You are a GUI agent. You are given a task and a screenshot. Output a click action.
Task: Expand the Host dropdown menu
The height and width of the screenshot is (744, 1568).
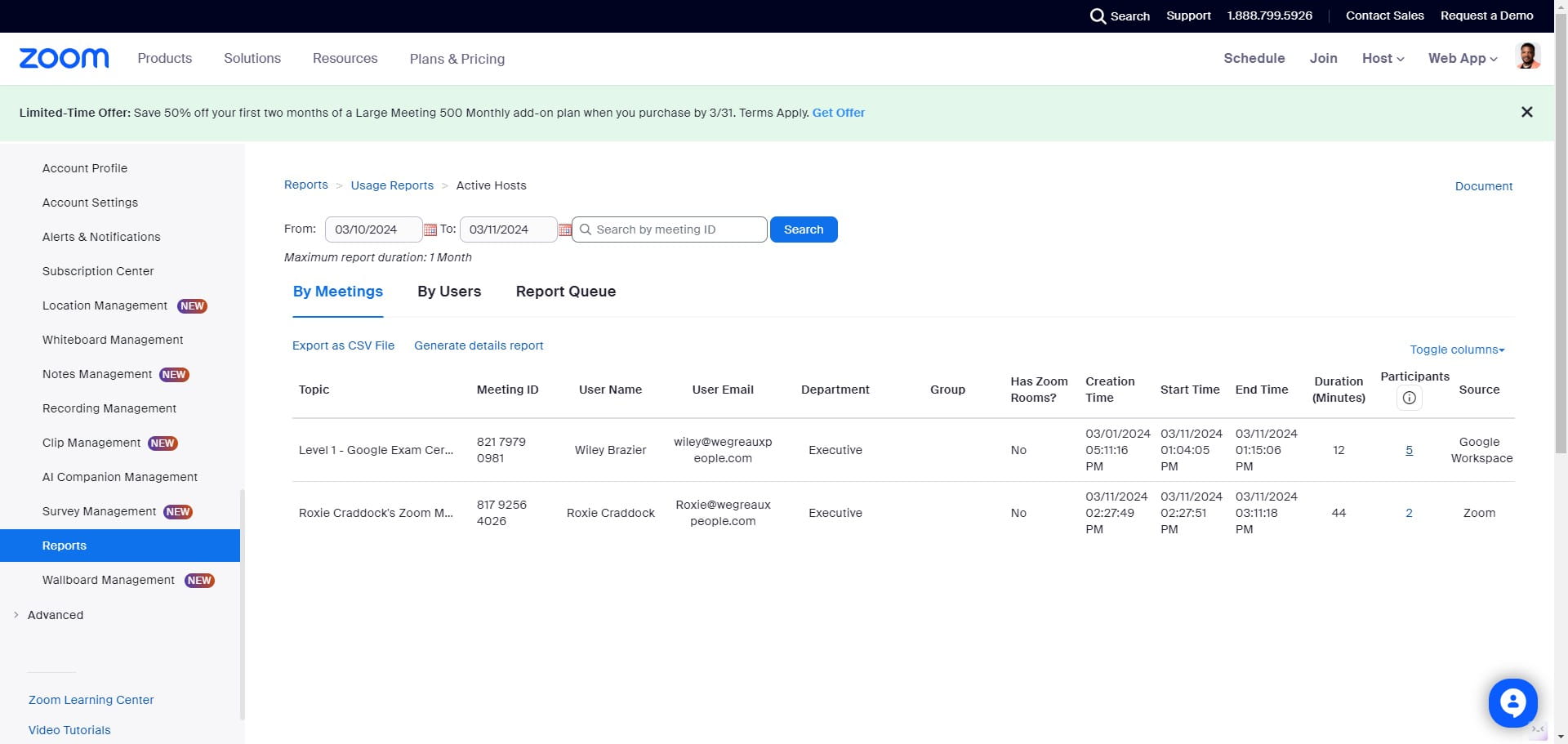coord(1382,58)
